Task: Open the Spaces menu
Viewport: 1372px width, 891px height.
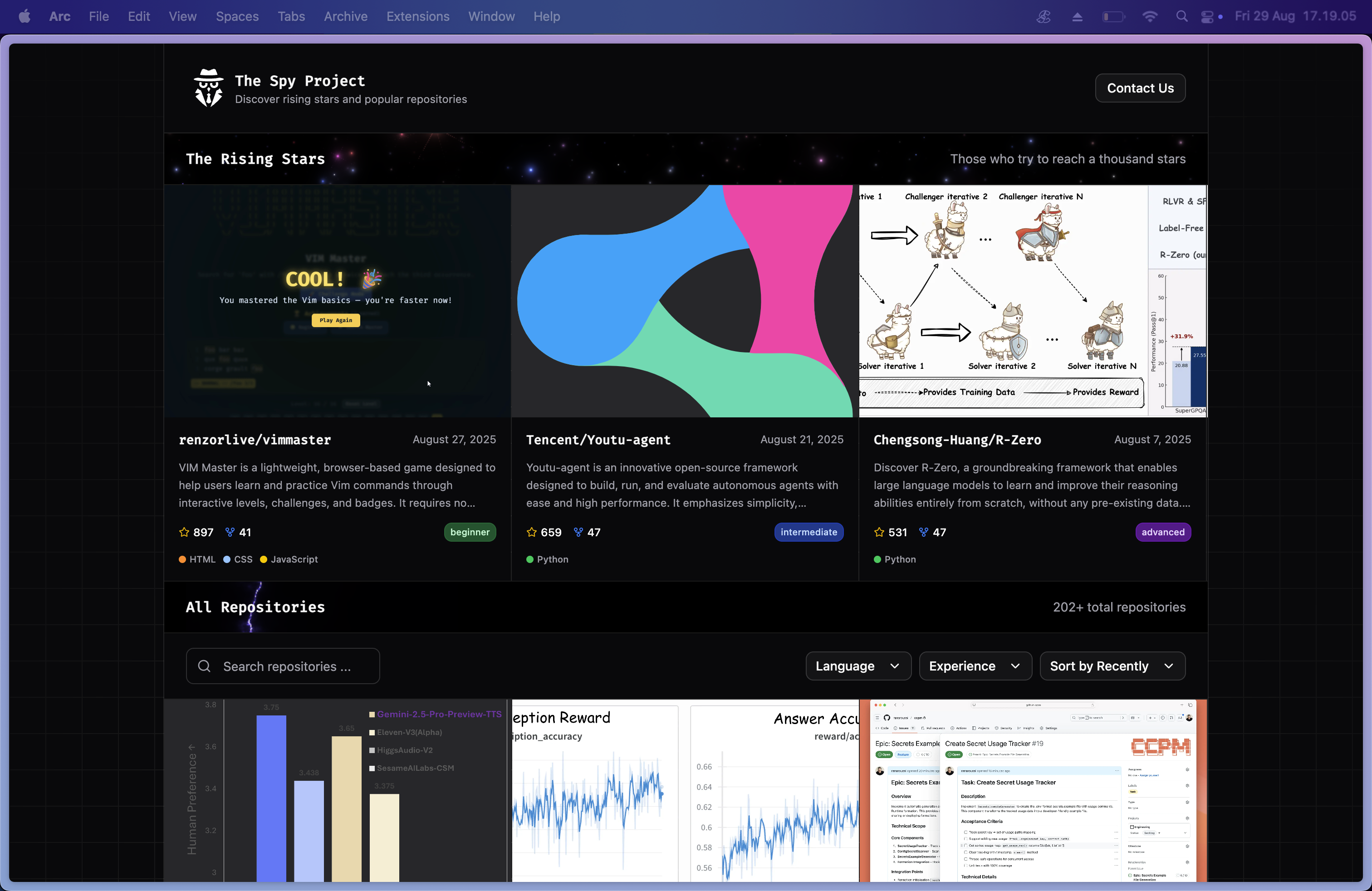Action: [237, 16]
